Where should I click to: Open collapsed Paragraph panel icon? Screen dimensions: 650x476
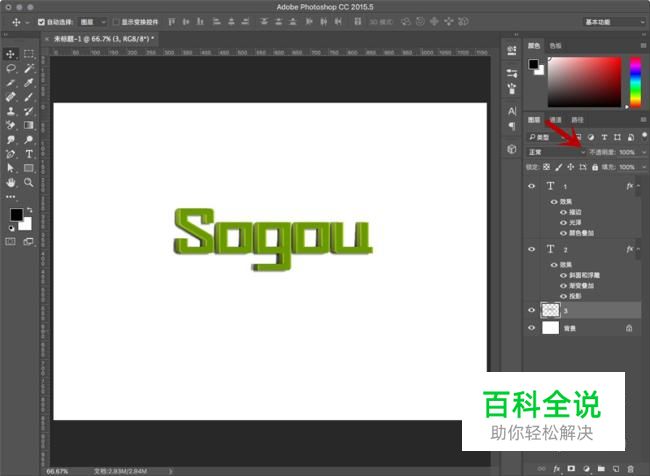(512, 126)
